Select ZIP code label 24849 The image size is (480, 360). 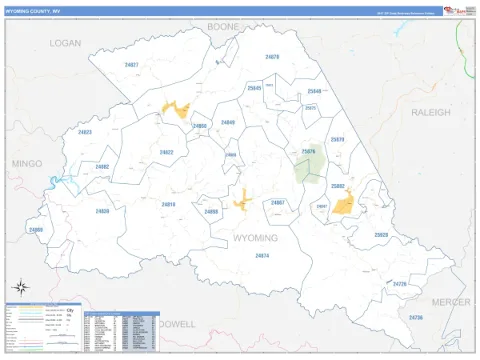point(228,122)
